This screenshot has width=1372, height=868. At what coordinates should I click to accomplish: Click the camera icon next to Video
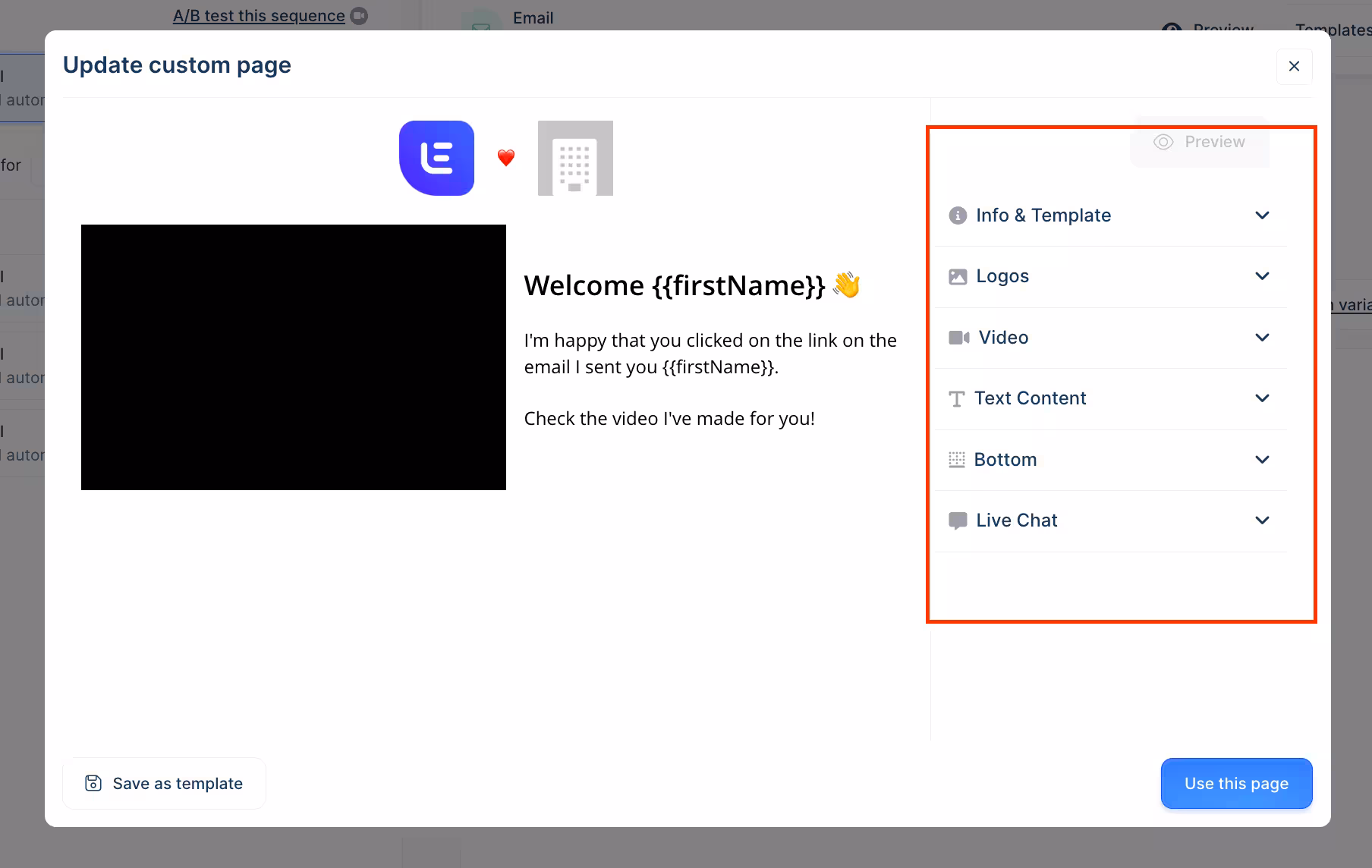click(958, 338)
